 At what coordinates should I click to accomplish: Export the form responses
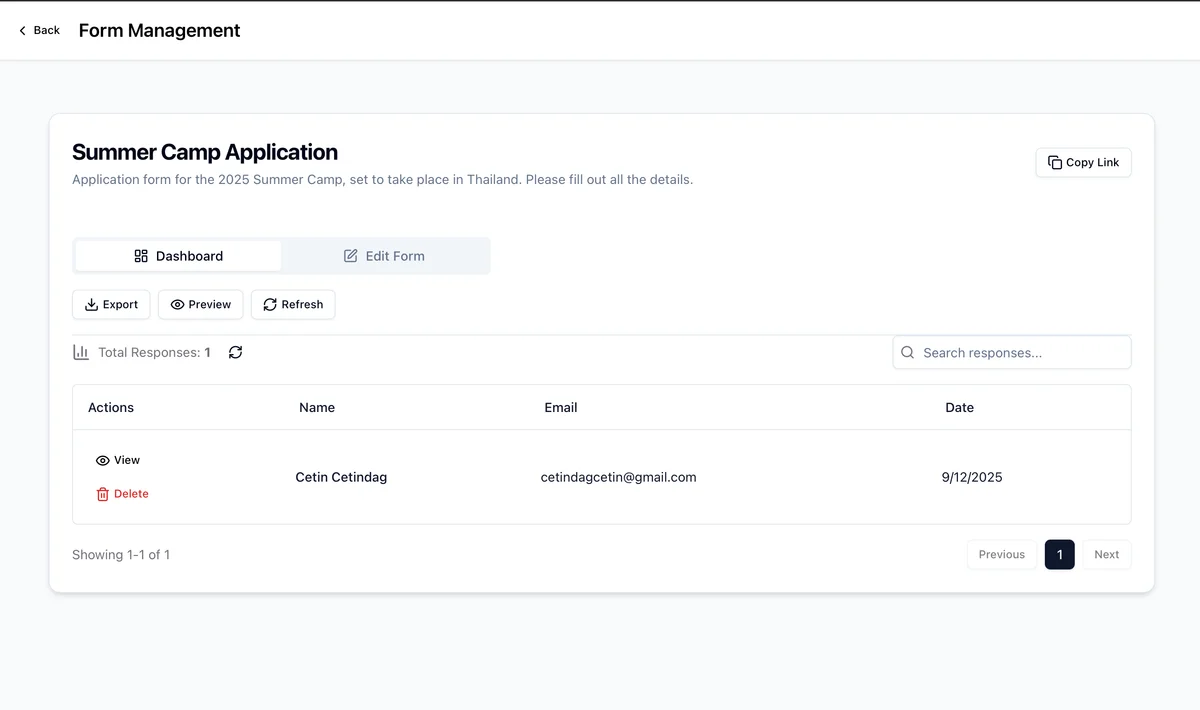(x=111, y=304)
